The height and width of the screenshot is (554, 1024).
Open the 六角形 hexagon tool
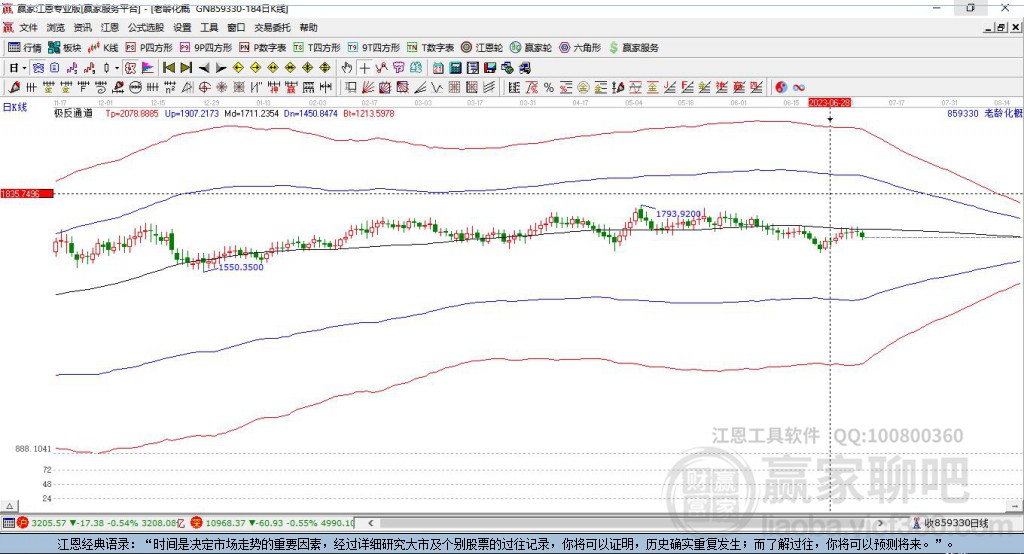pos(580,48)
